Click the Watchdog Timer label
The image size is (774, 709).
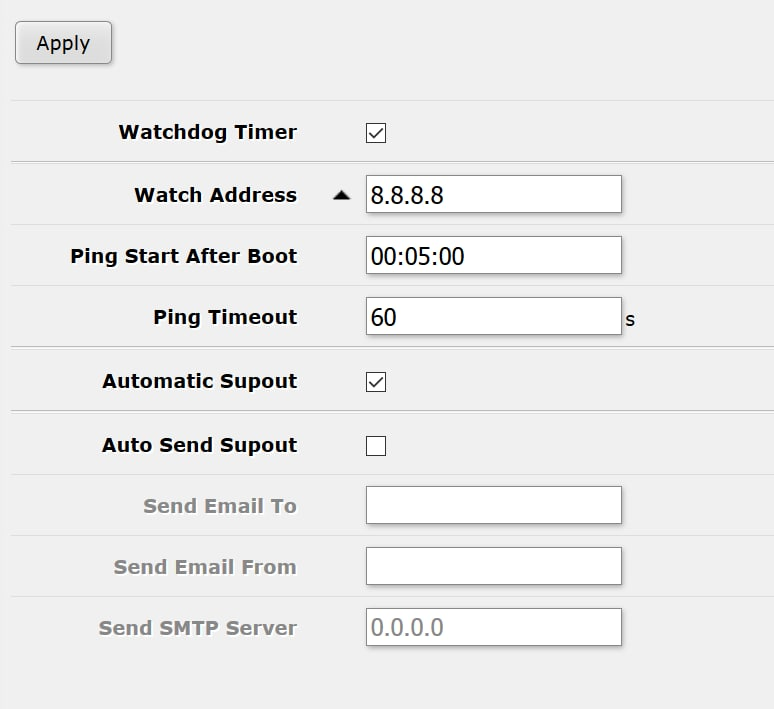tap(208, 132)
